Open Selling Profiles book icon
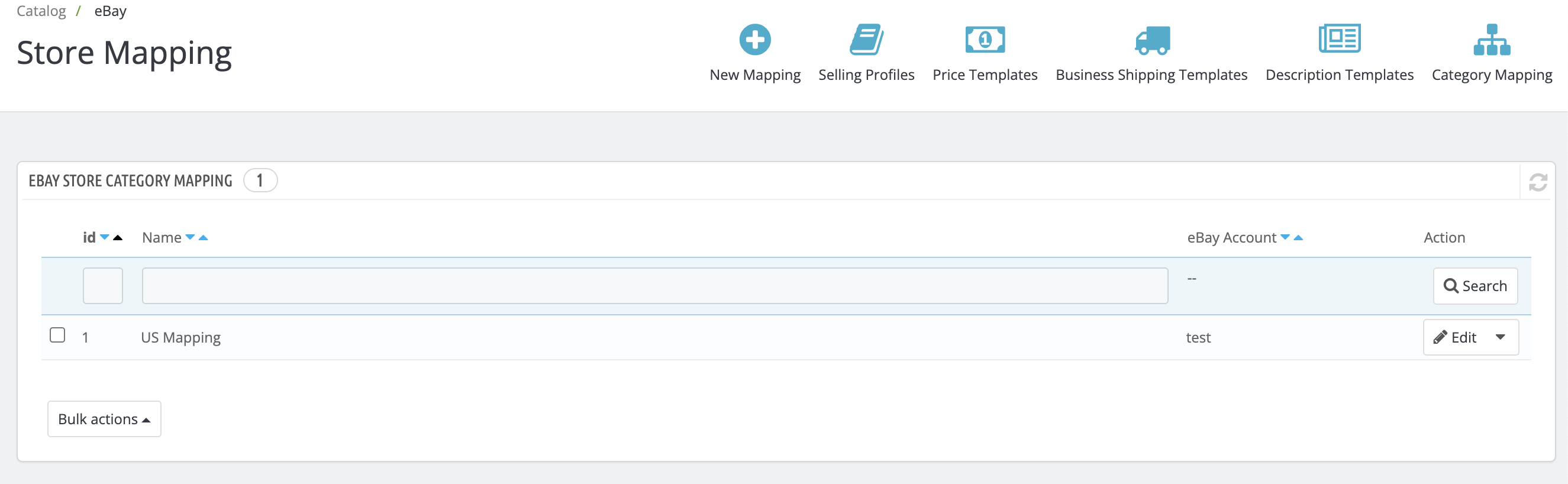Screen dimensions: 1568x484 pyautogui.click(x=866, y=40)
